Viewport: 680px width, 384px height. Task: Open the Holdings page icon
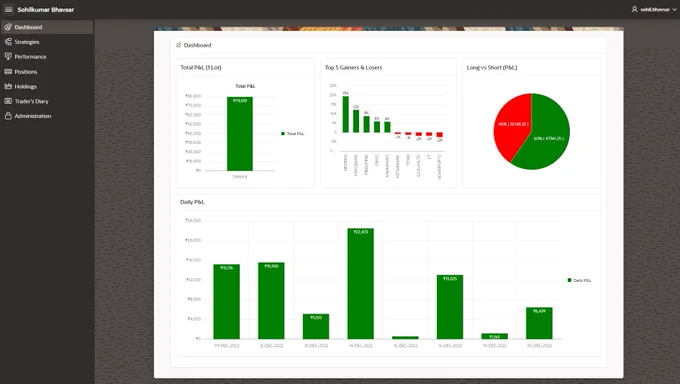[x=8, y=86]
